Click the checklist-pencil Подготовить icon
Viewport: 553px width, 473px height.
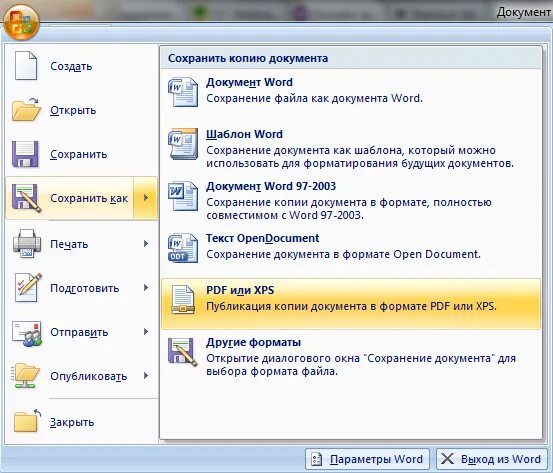(x=28, y=287)
